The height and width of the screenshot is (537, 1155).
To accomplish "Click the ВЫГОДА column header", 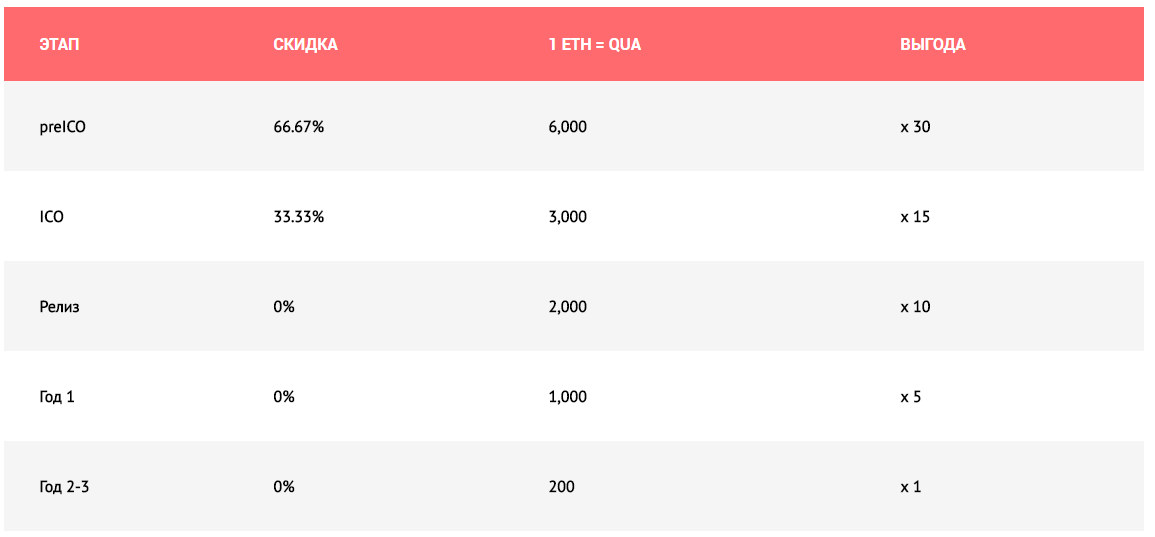I will pyautogui.click(x=933, y=44).
